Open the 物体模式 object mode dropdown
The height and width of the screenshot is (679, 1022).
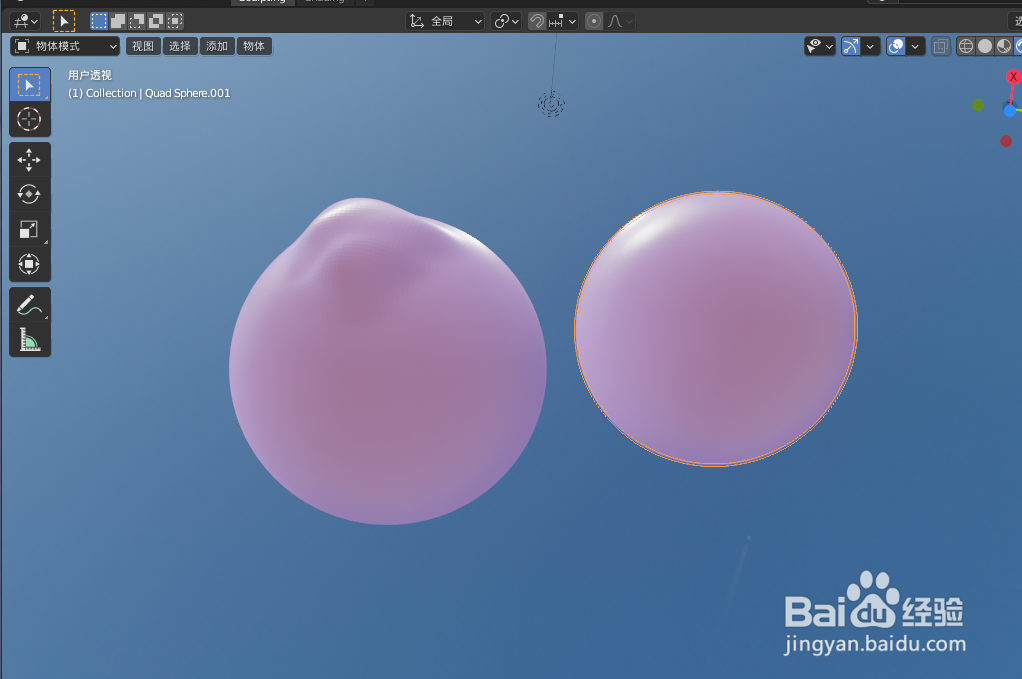click(x=65, y=46)
